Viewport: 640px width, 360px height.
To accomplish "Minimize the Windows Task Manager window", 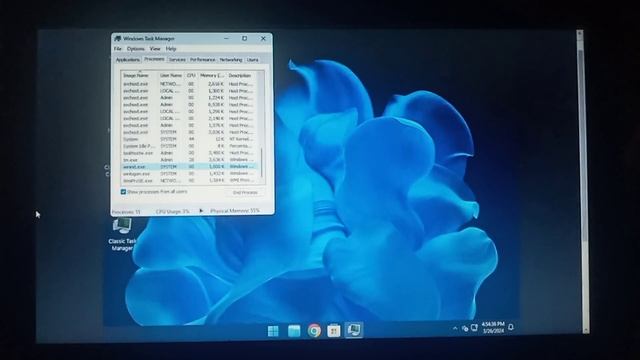I will point(227,38).
